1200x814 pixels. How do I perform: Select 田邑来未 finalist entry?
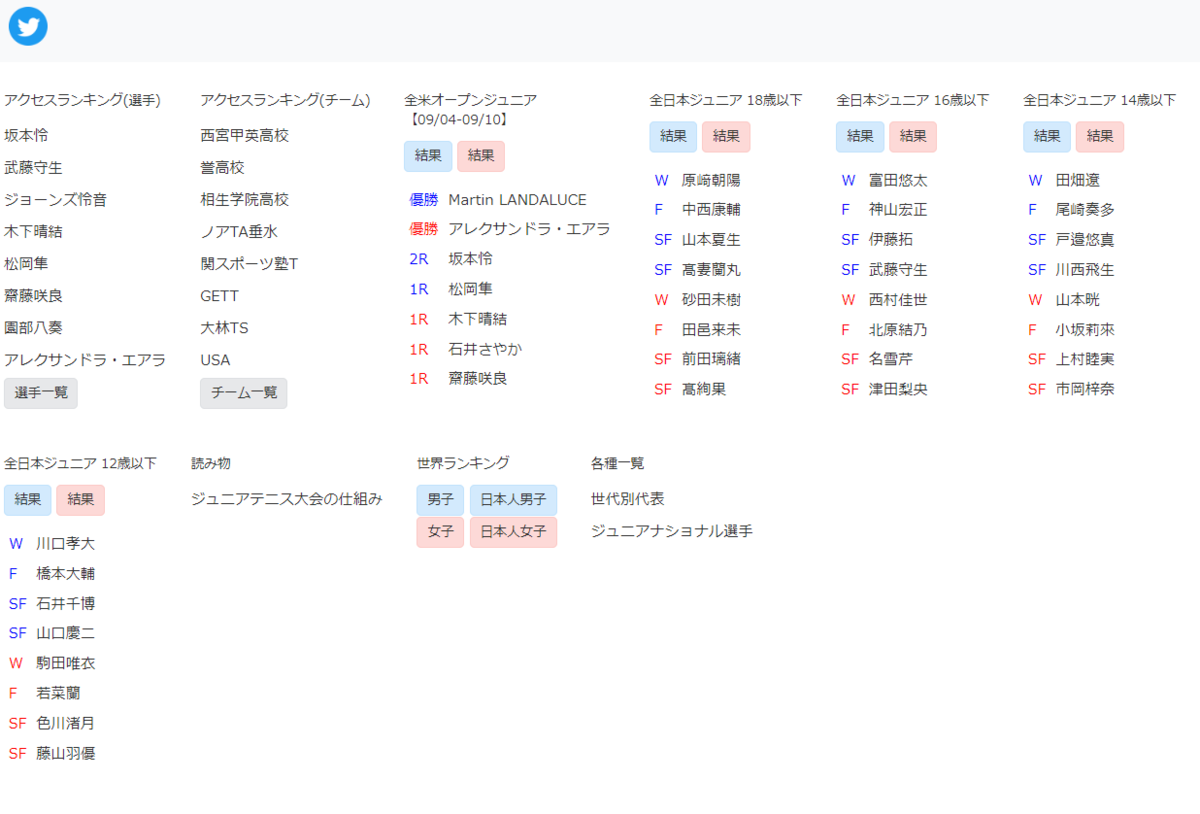point(711,330)
